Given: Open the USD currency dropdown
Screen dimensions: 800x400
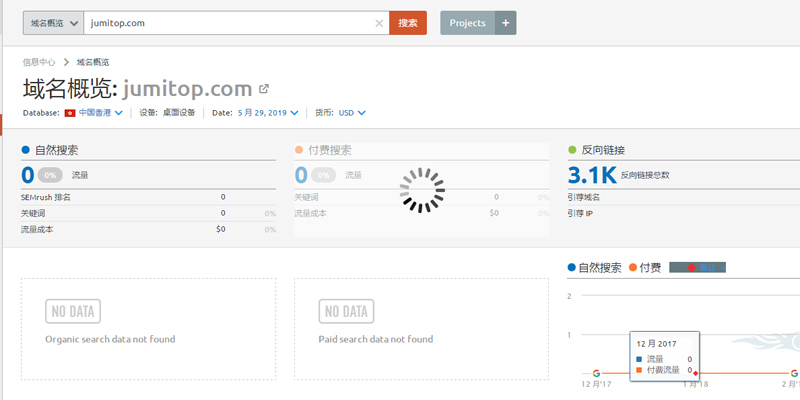Looking at the screenshot, I should coord(352,113).
